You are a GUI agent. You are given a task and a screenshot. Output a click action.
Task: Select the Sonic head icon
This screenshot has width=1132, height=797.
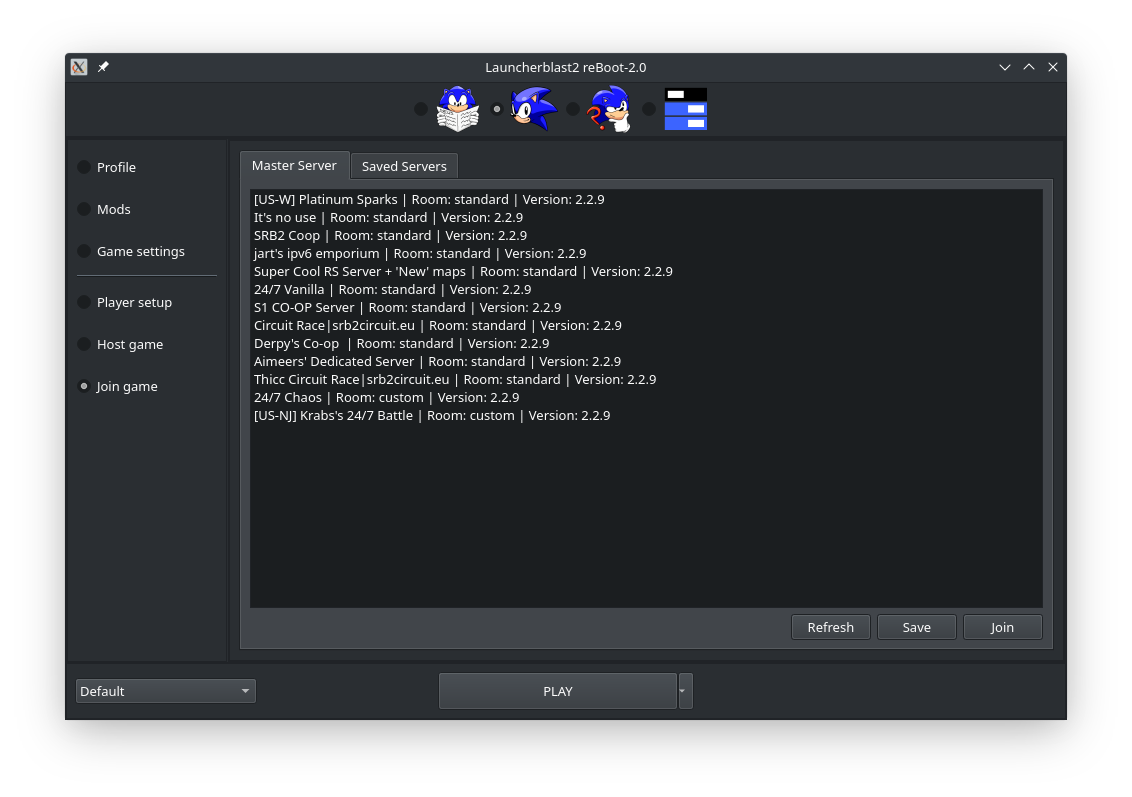(534, 109)
